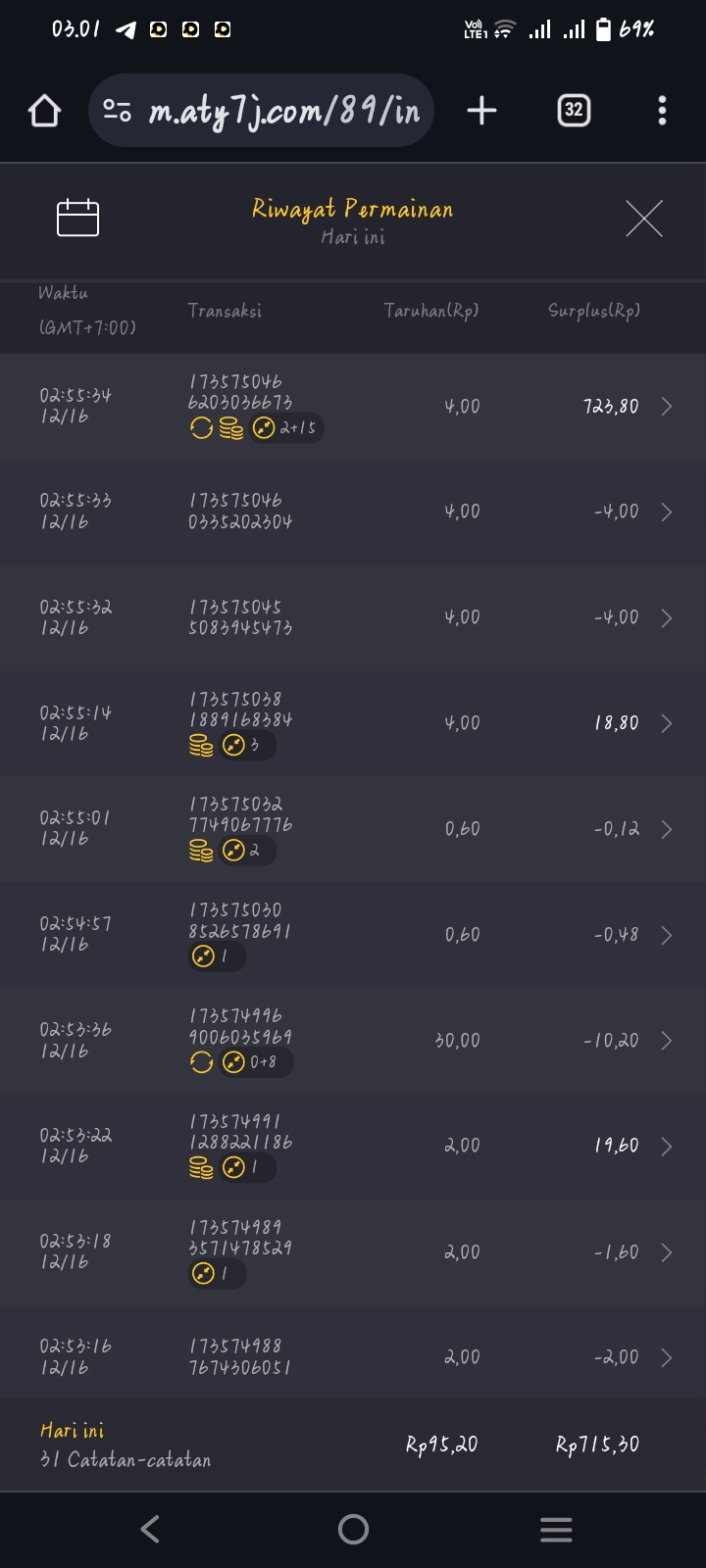
Task: Tap the browser home icon
Action: (44, 111)
